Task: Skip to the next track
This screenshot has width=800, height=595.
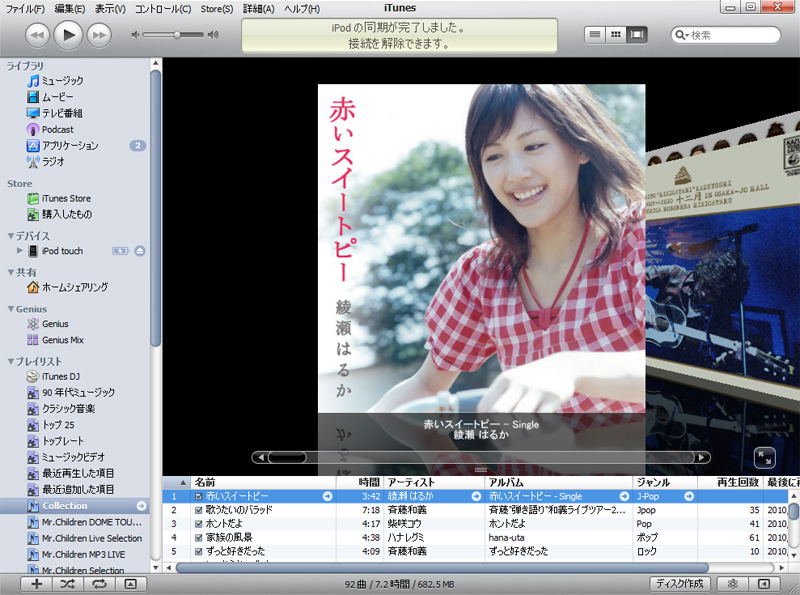Action: click(99, 35)
